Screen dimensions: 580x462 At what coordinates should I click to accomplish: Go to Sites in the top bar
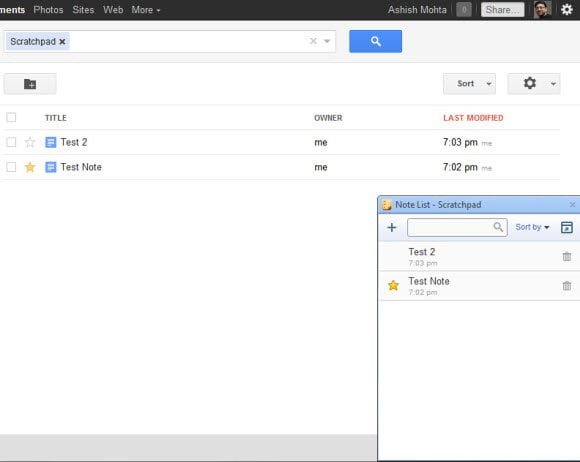(x=83, y=10)
